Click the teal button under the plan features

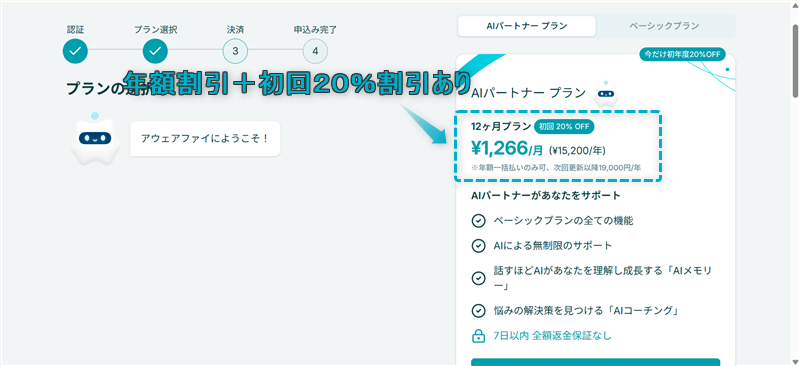[595, 362]
